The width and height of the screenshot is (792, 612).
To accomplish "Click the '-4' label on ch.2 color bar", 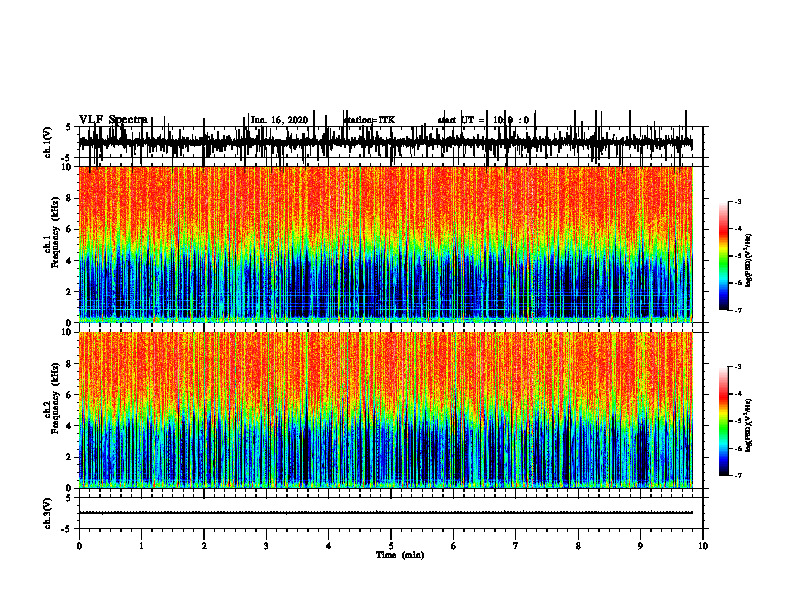I will coord(737,394).
